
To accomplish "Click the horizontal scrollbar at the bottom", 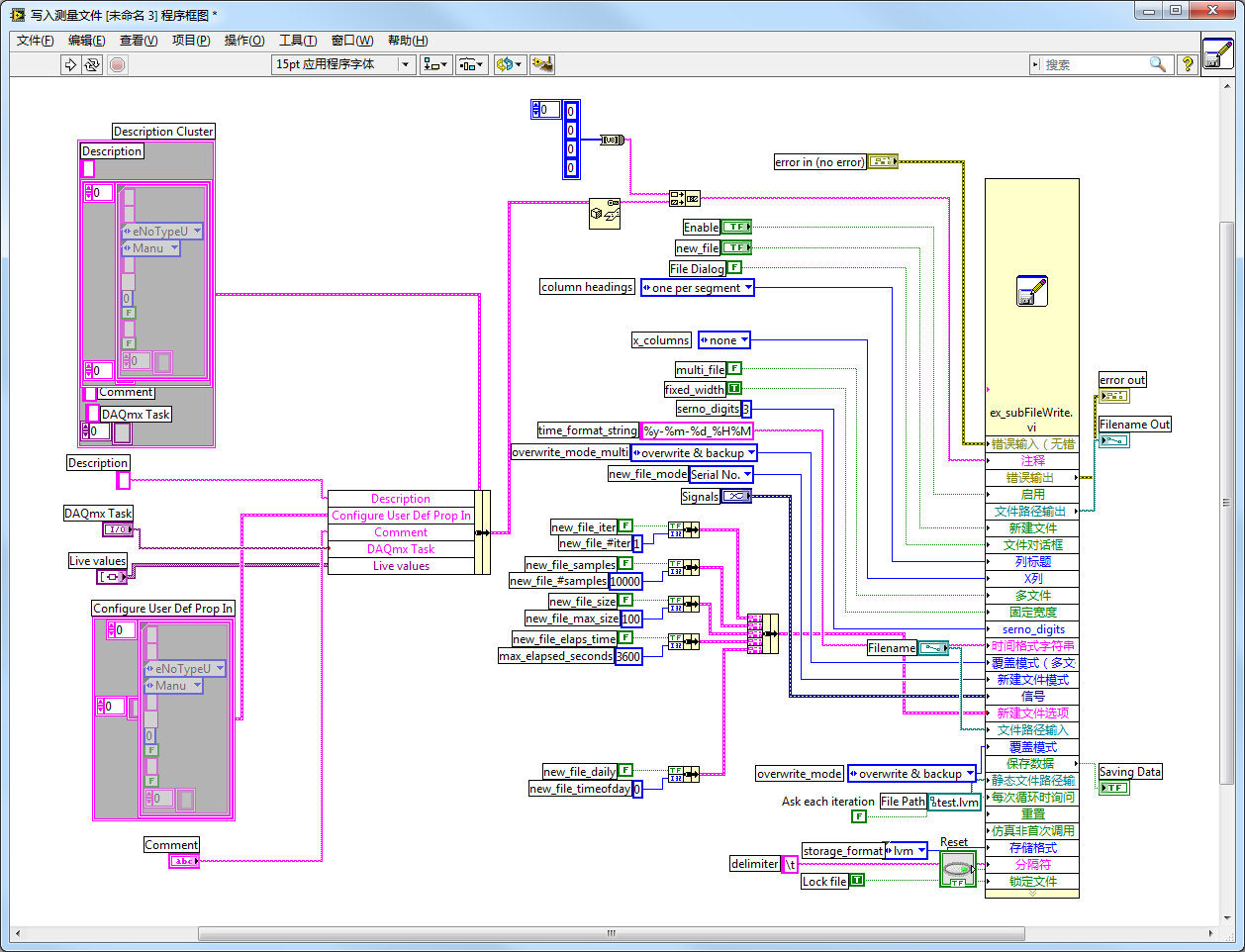I will click(x=610, y=933).
